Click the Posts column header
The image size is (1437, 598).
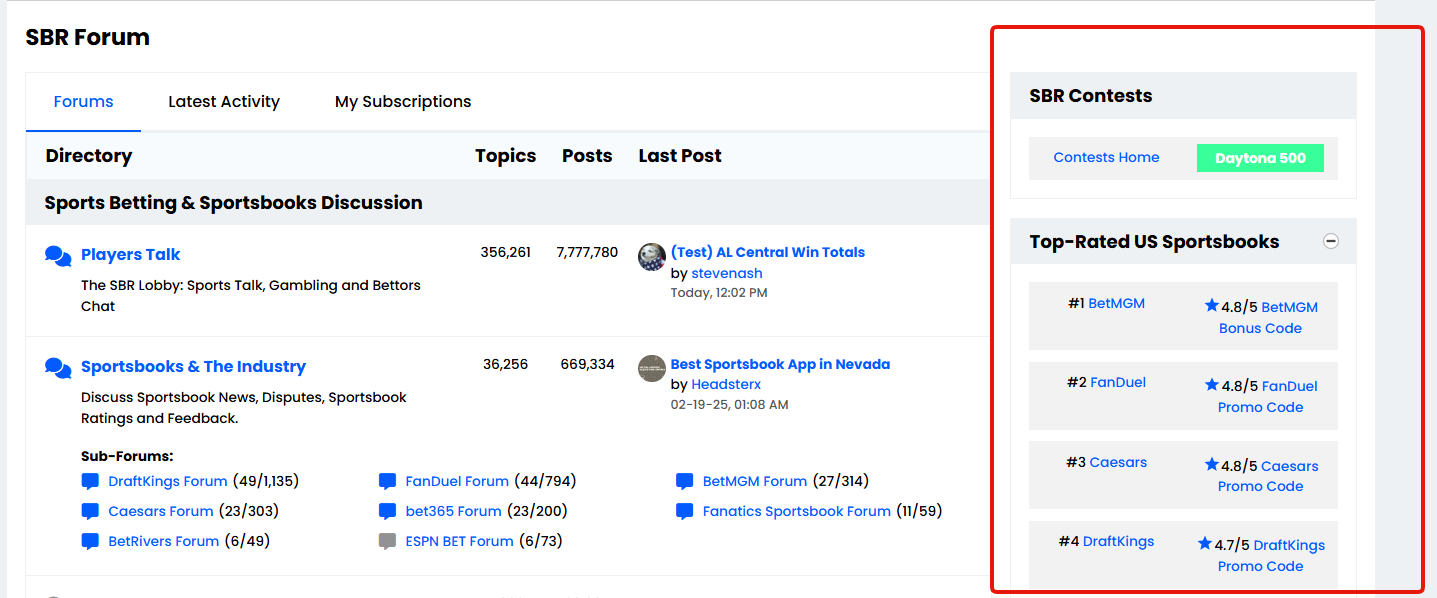tap(587, 156)
